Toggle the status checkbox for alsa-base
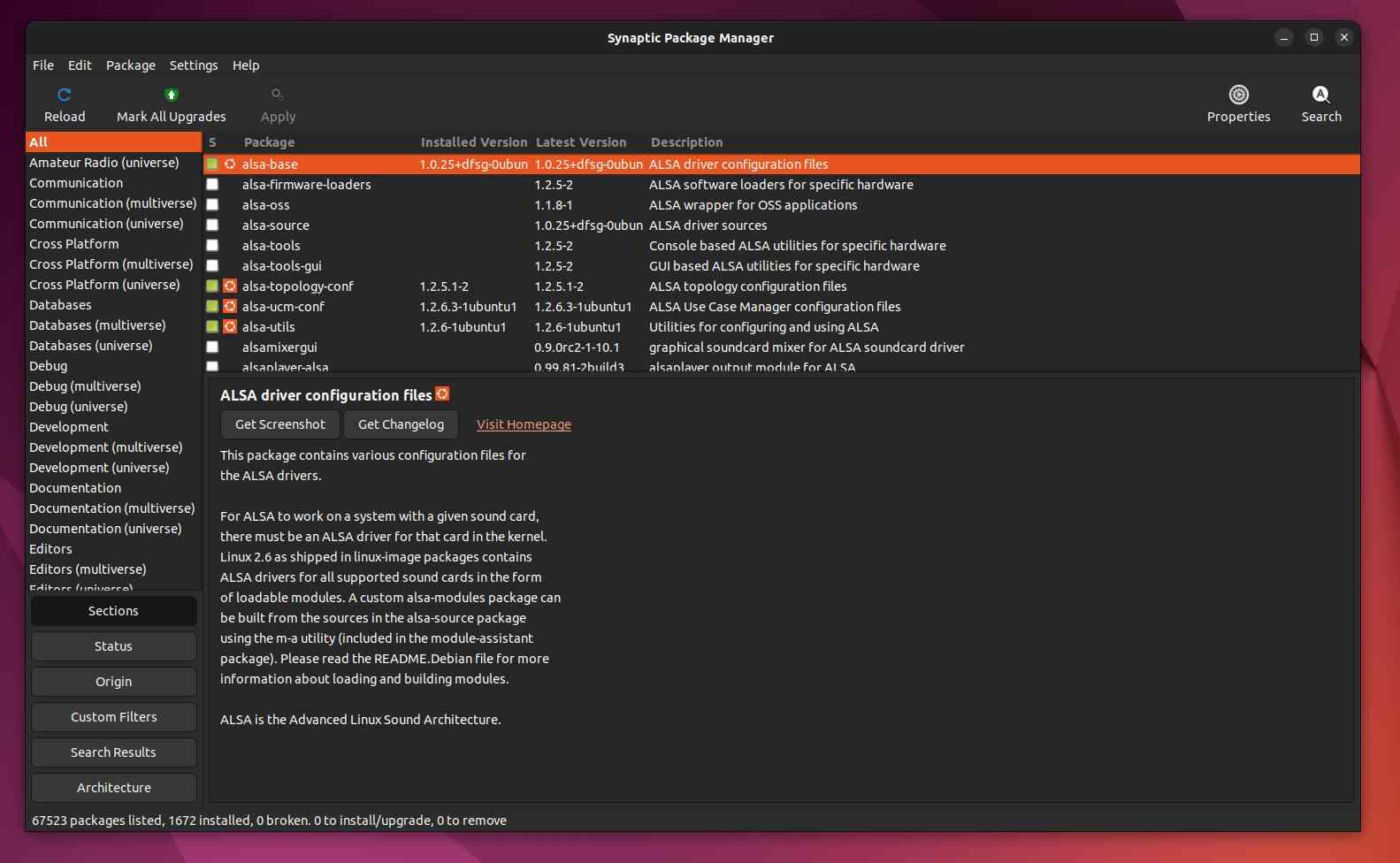This screenshot has height=863, width=1400. point(212,164)
